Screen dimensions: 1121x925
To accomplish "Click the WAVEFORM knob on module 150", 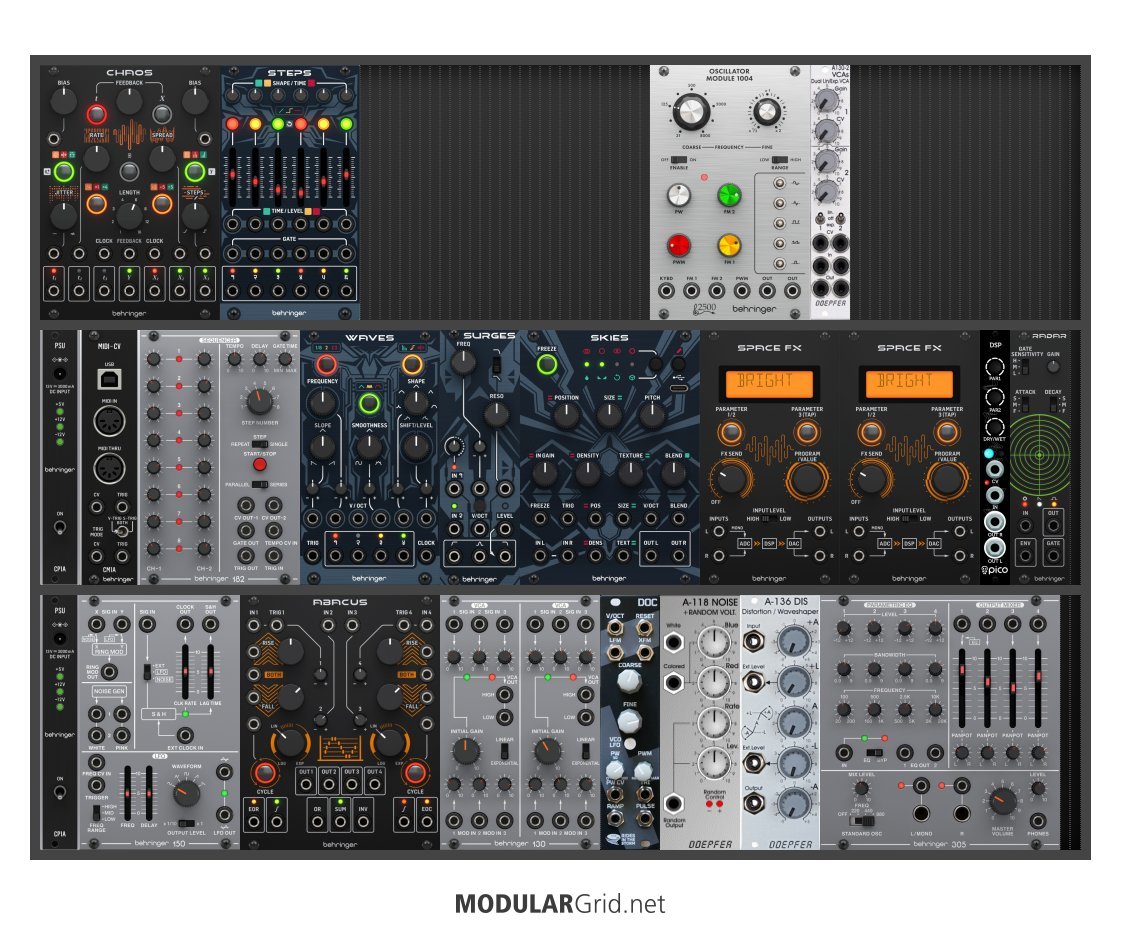I will 186,793.
